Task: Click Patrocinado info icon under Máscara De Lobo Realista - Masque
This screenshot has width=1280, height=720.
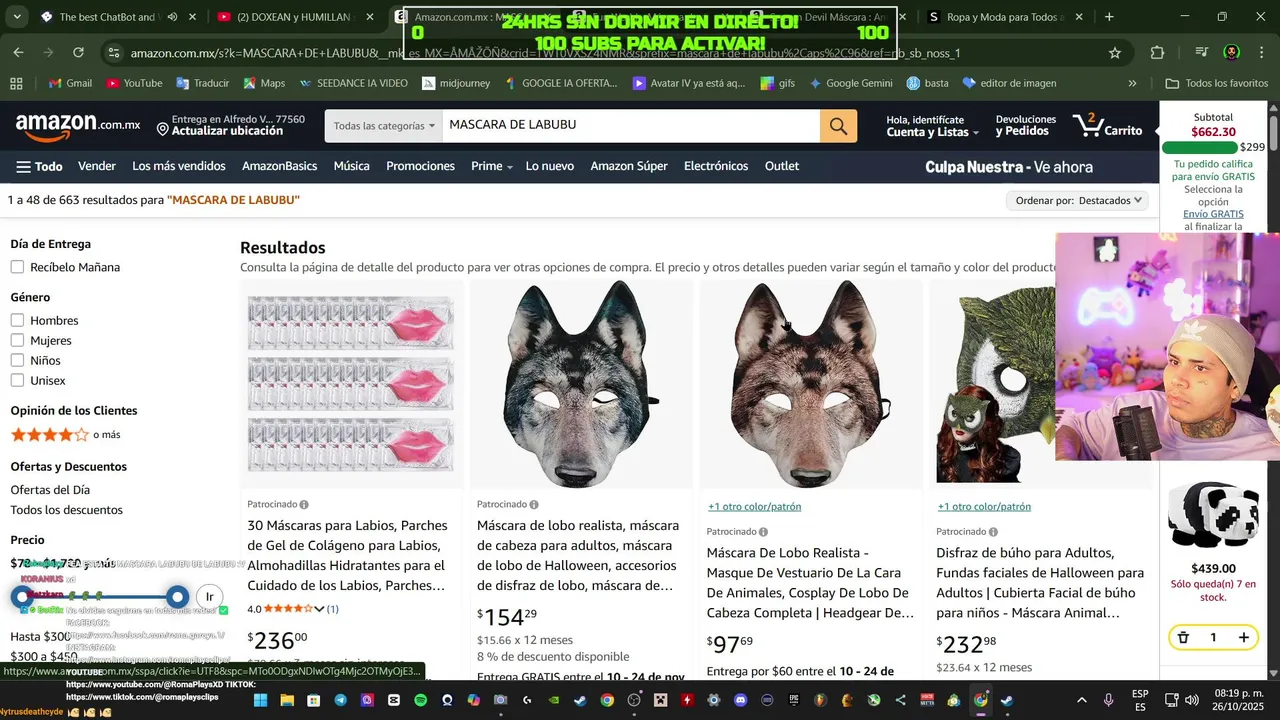Action: tap(763, 532)
